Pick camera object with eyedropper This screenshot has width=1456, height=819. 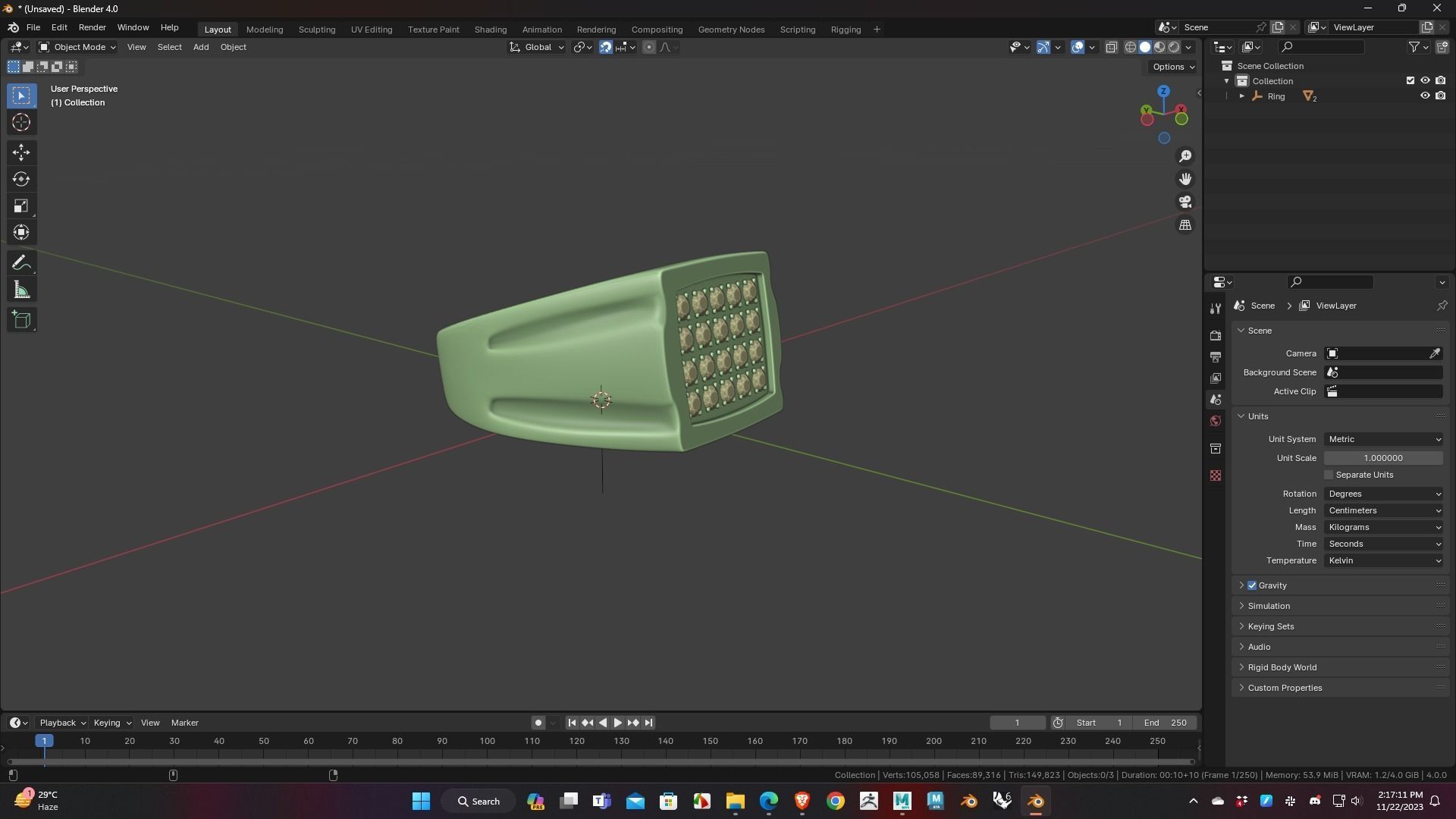[x=1435, y=353]
